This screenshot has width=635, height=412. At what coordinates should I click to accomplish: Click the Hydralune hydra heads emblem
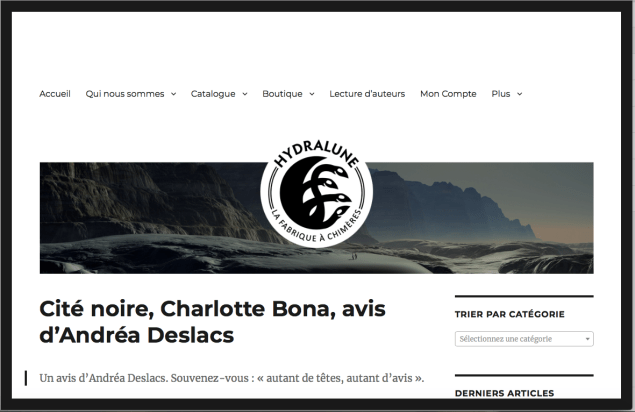[x=316, y=193]
